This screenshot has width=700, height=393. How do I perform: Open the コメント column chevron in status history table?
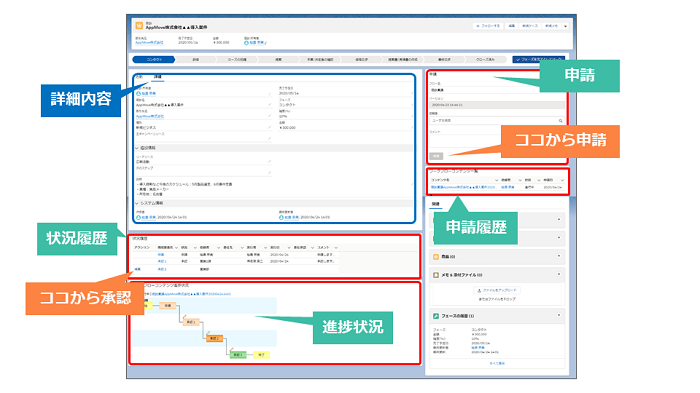click(336, 247)
